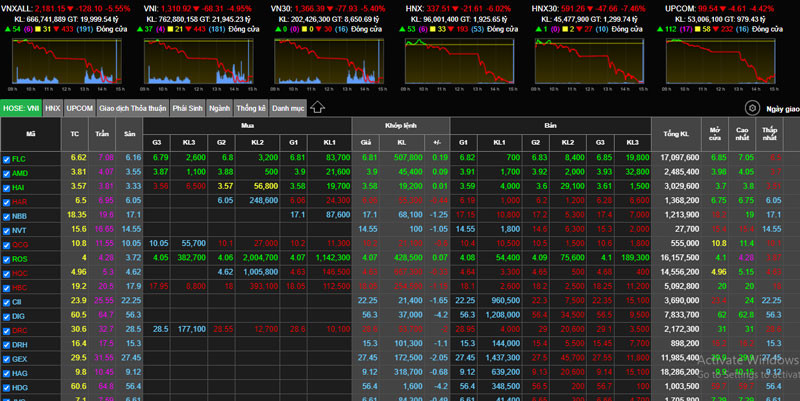The image size is (800, 401).
Task: Expand the Danh mục watchlist menu
Action: pyautogui.click(x=288, y=107)
